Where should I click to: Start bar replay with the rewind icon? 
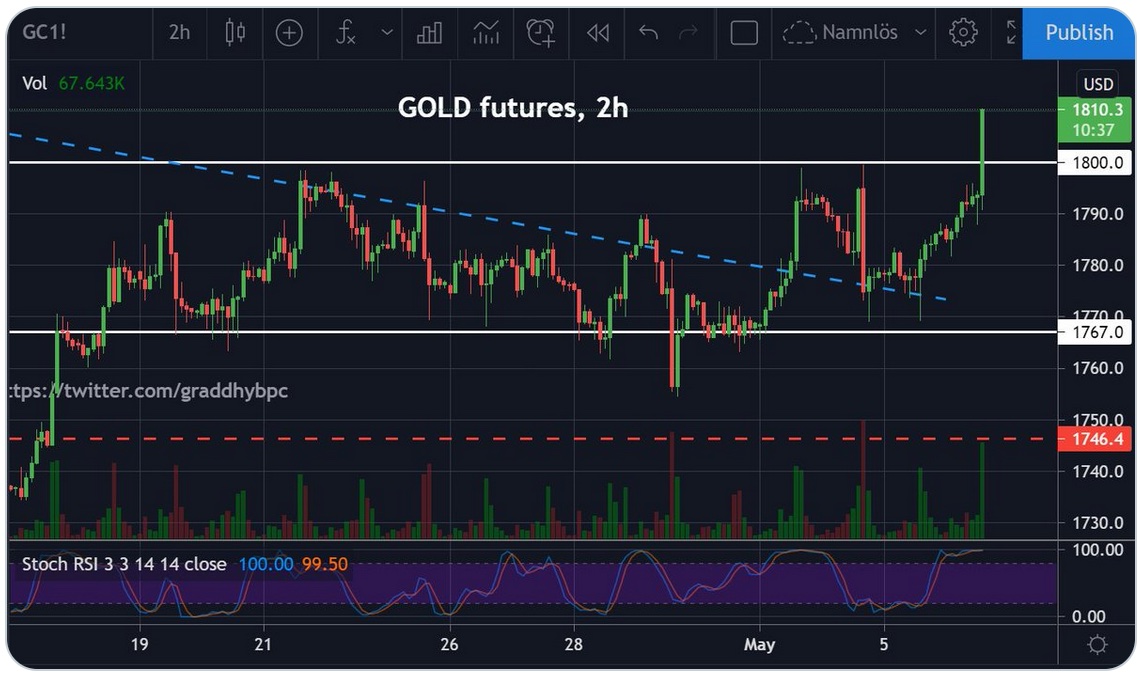pyautogui.click(x=598, y=33)
